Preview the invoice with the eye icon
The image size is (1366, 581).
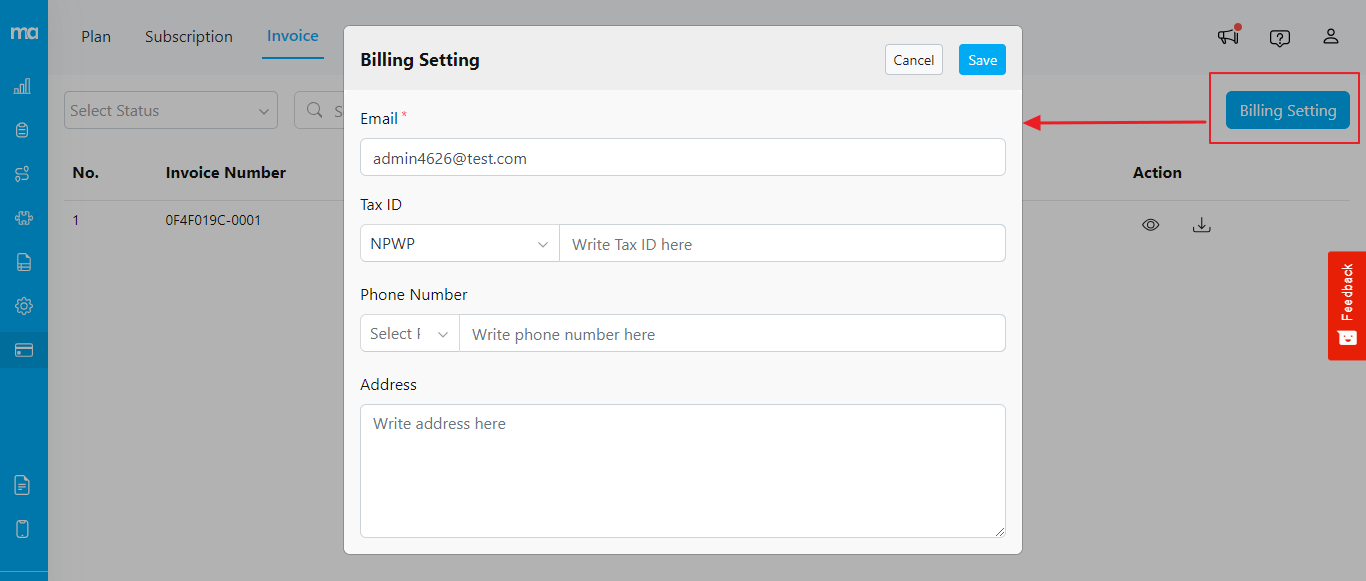tap(1150, 224)
